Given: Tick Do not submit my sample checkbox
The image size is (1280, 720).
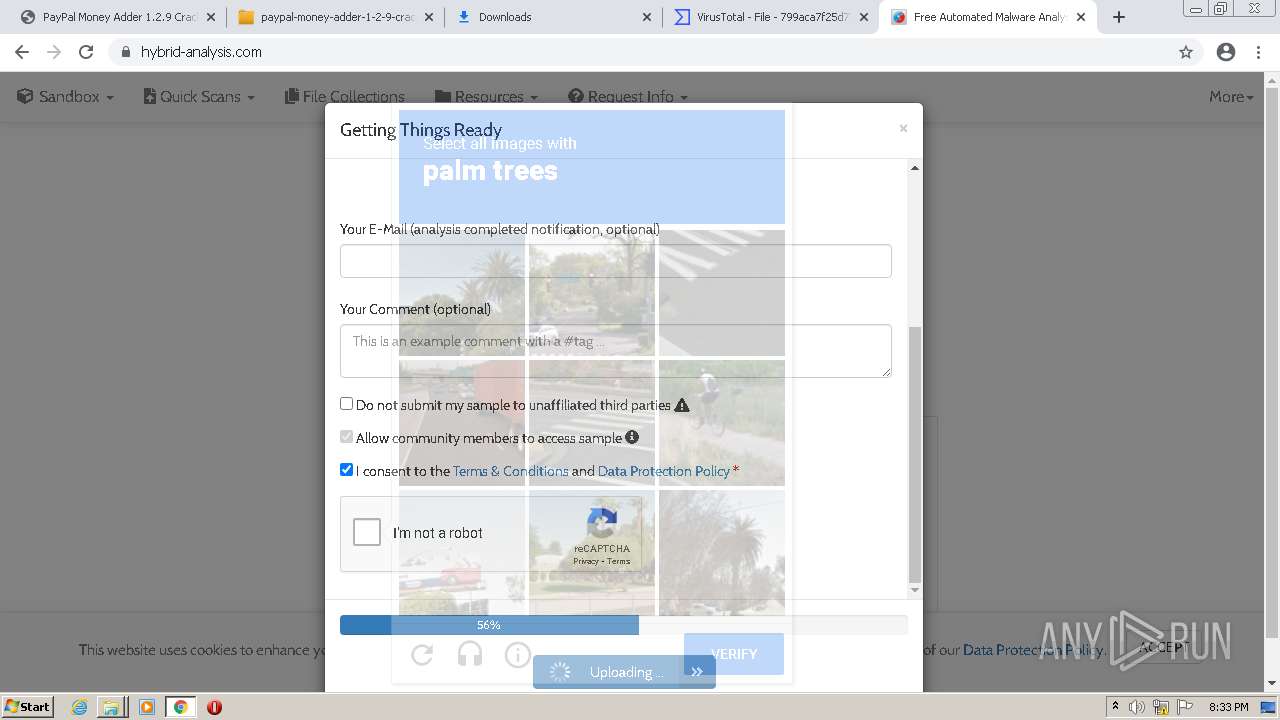Looking at the screenshot, I should point(346,404).
